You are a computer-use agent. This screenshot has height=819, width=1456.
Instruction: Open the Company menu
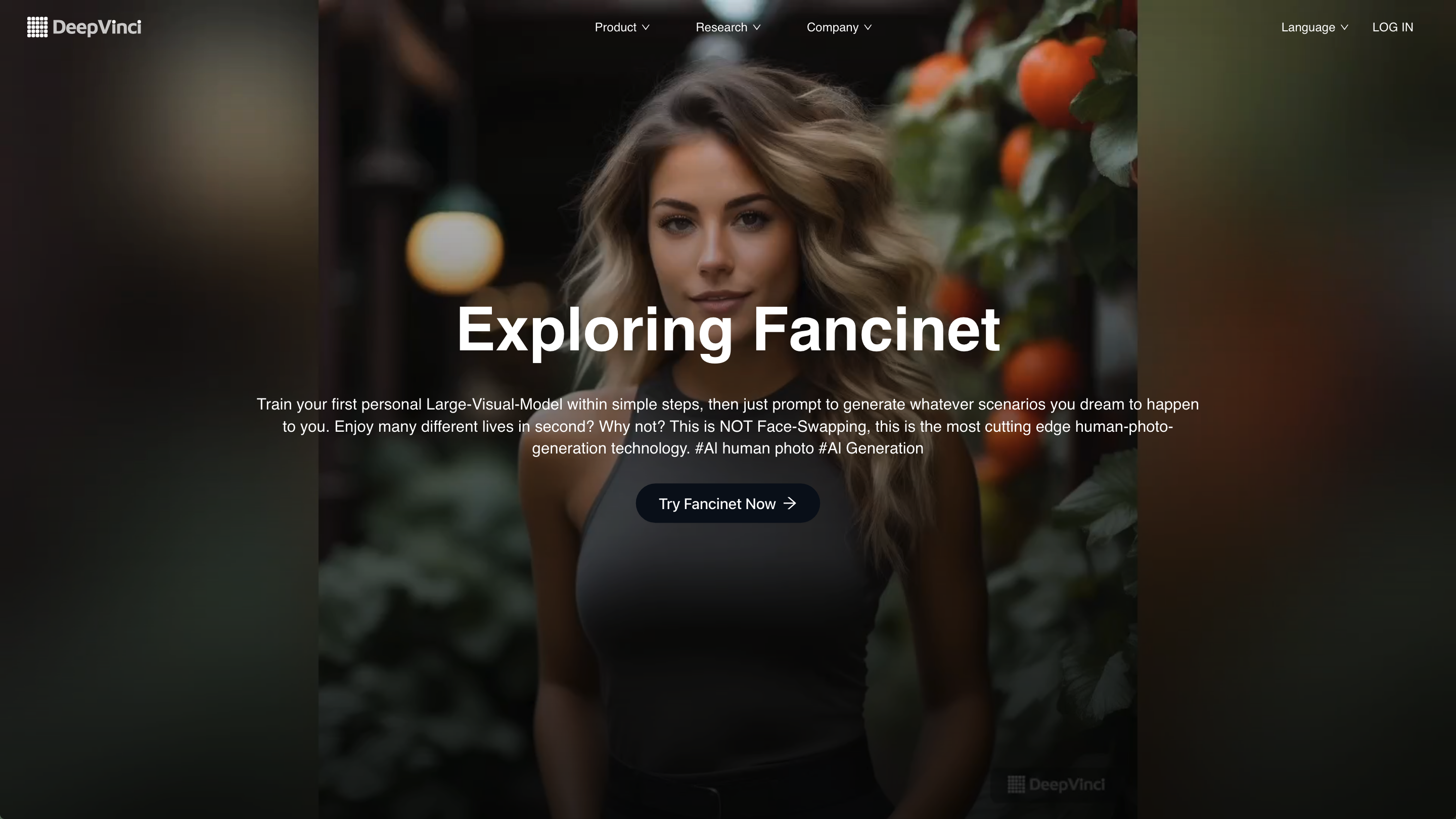pos(839,27)
